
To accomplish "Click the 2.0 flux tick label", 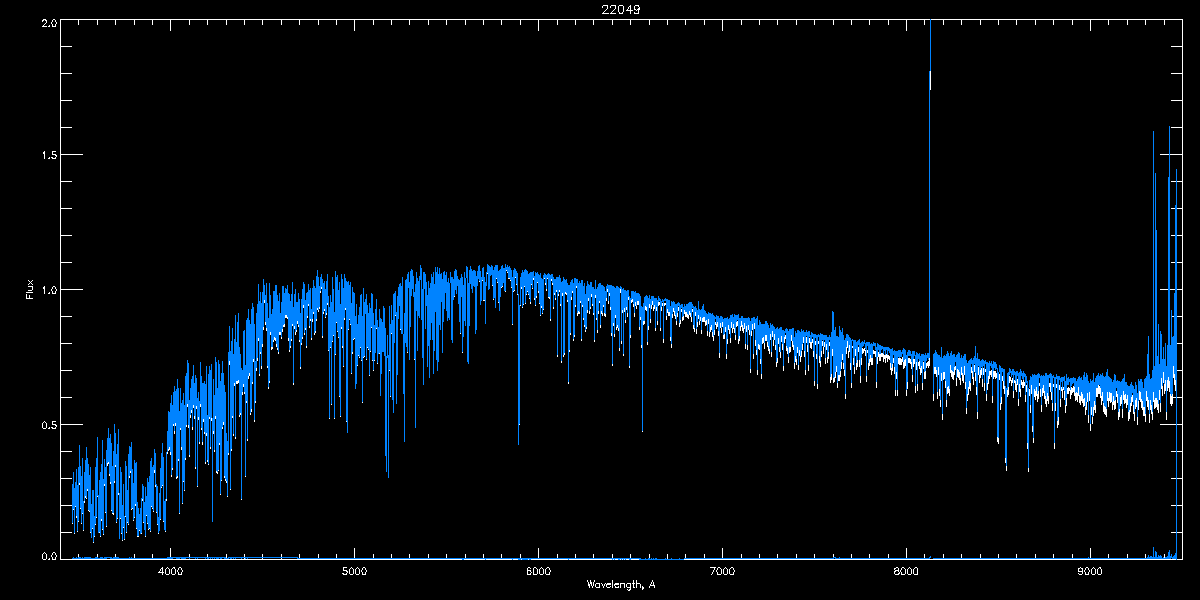I will pos(49,22).
